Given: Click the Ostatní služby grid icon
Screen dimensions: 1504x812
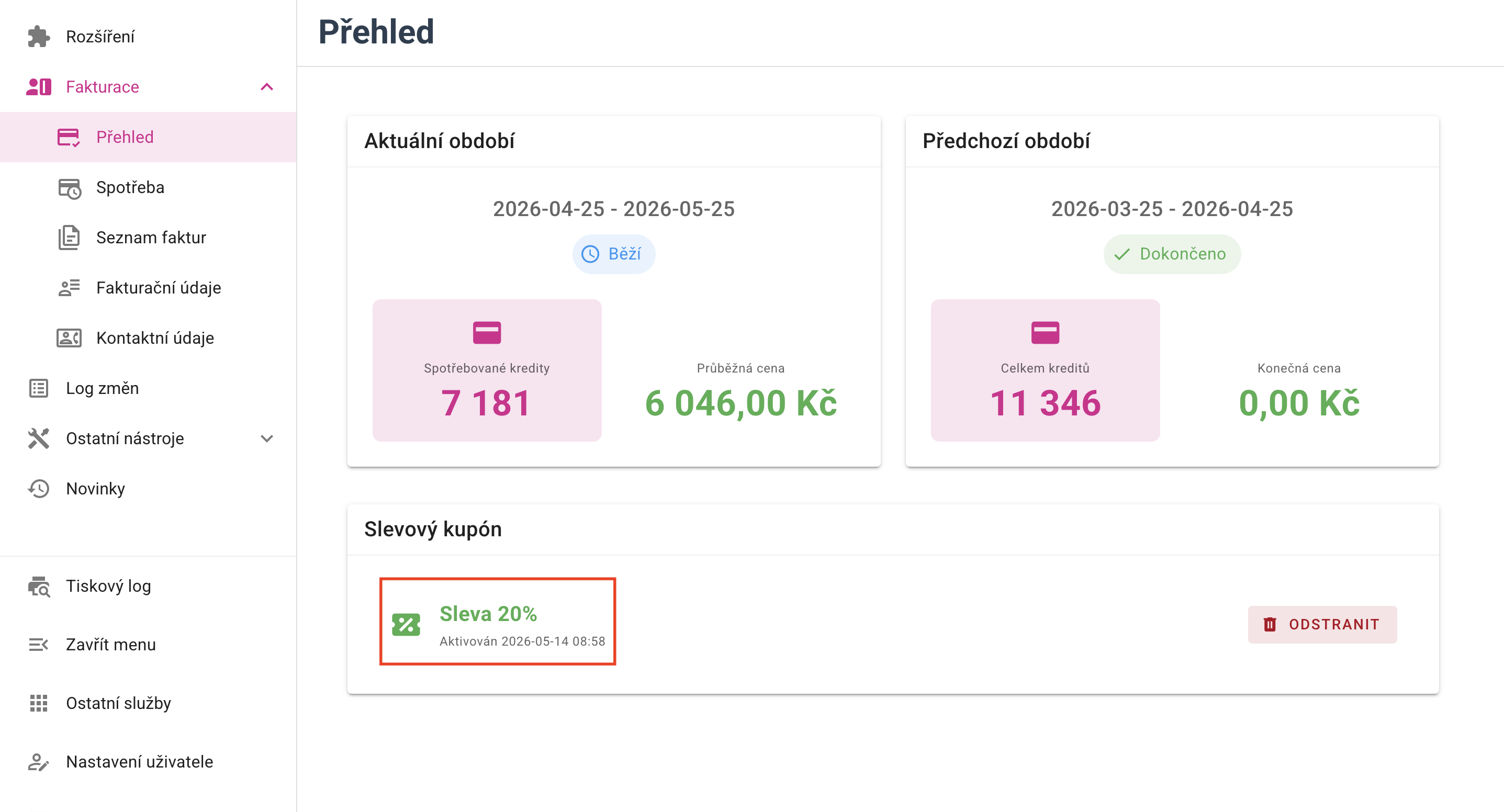Looking at the screenshot, I should point(39,703).
